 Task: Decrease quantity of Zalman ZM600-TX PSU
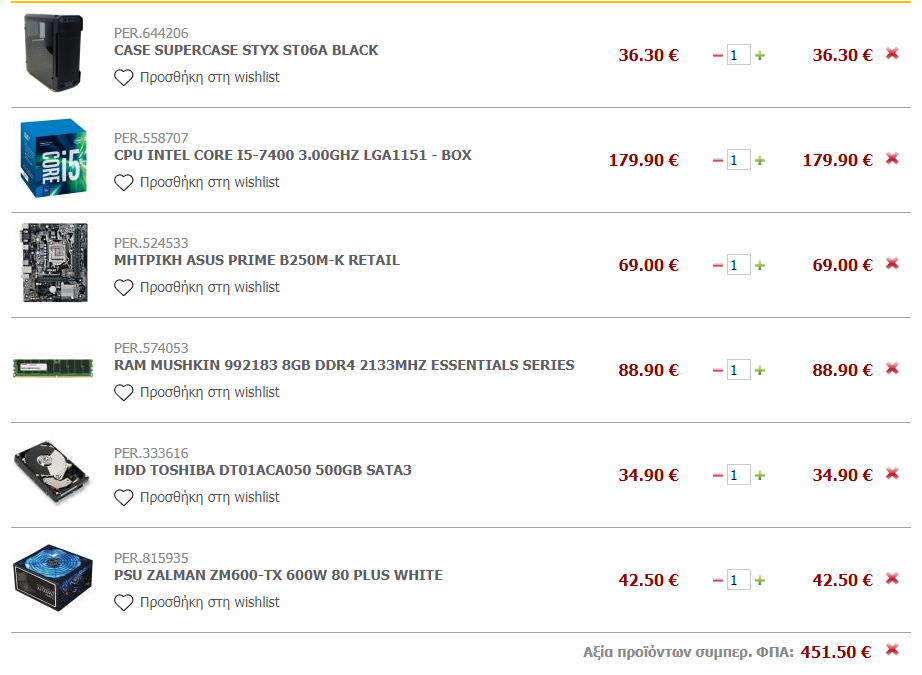pos(717,580)
